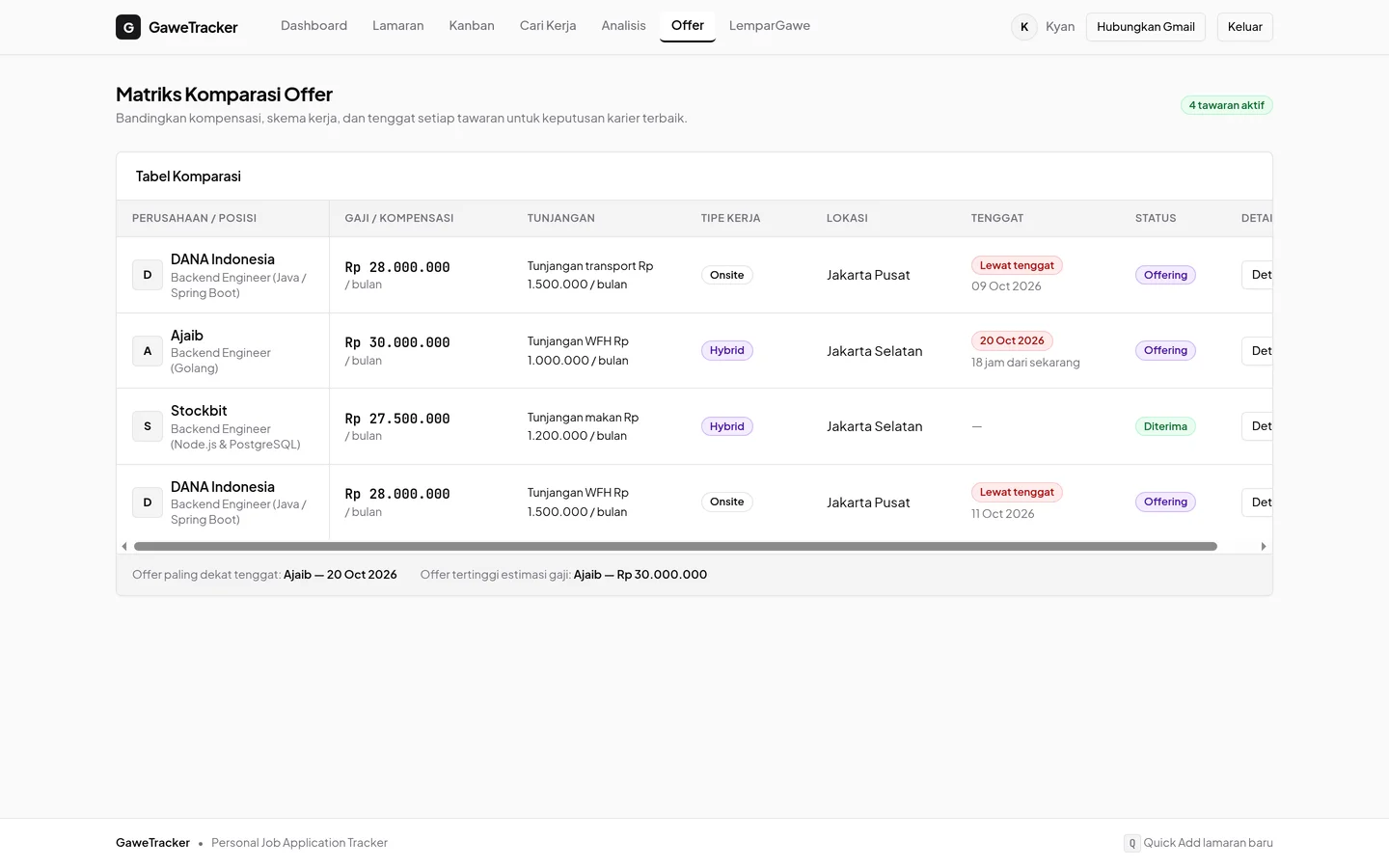Open the Cari Kerja tab
The width and height of the screenshot is (1389, 868).
click(548, 26)
